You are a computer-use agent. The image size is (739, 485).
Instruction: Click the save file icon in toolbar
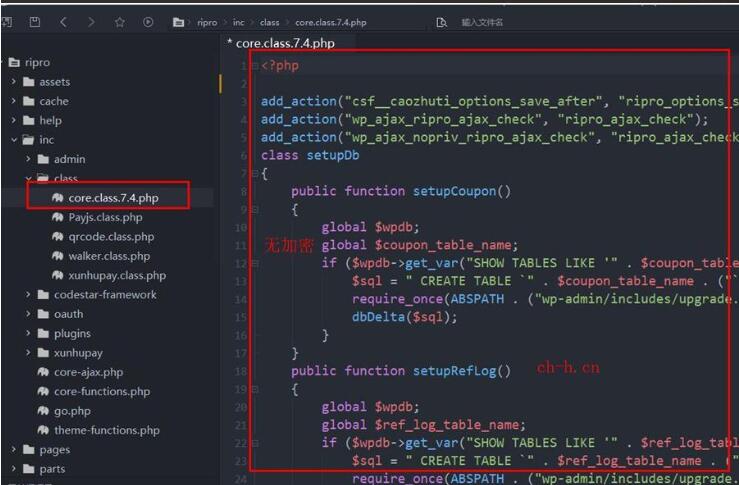coord(35,21)
